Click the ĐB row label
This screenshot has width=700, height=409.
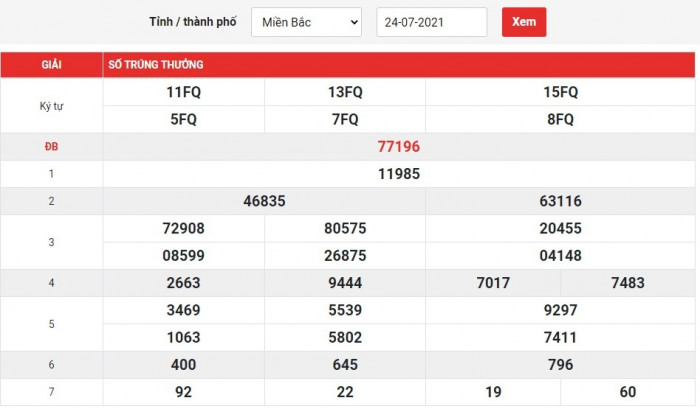pos(52,147)
